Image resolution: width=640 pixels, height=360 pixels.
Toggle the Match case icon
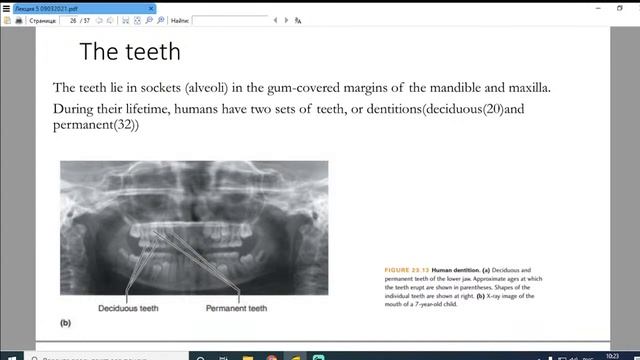[x=298, y=20]
